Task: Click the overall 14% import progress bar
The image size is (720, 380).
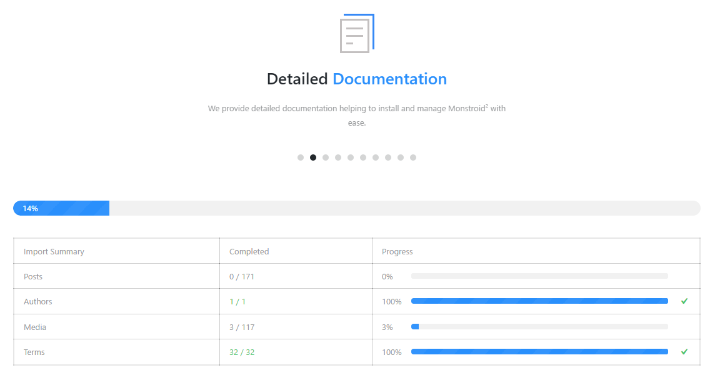Action: pyautogui.click(x=357, y=208)
